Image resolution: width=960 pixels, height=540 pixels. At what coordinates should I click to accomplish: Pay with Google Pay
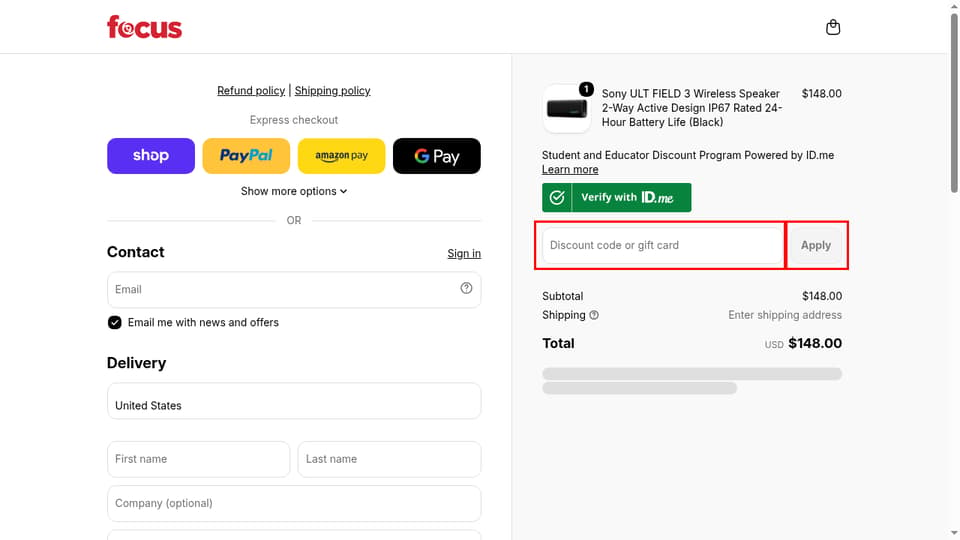click(x=437, y=156)
